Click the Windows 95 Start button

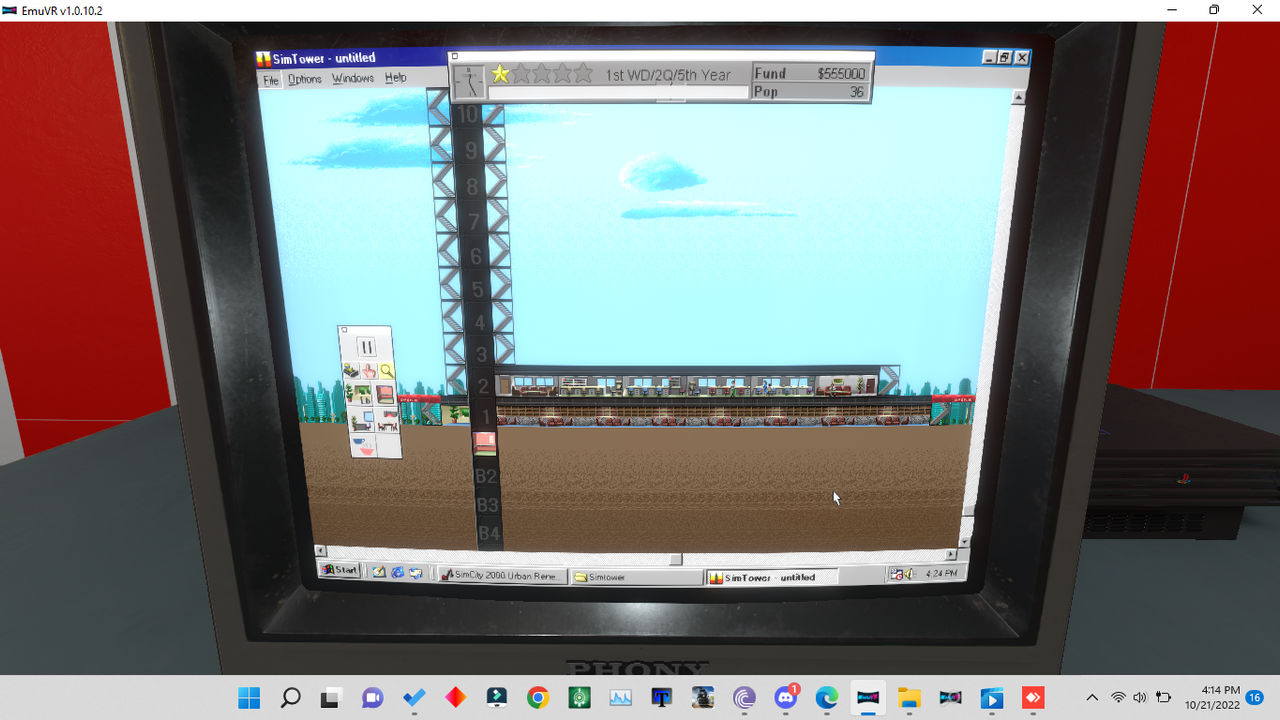pyautogui.click(x=340, y=570)
